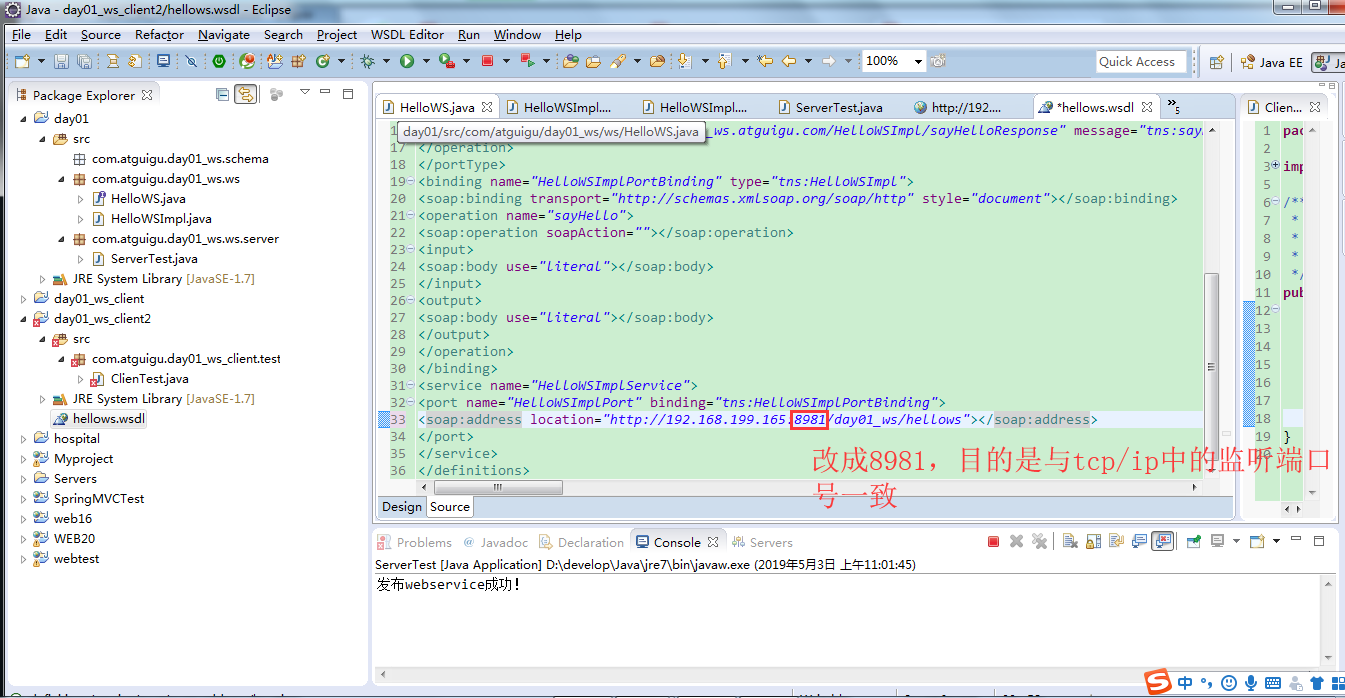1345x698 pixels.
Task: Click Remove Launch gray X in console
Action: 1016,541
